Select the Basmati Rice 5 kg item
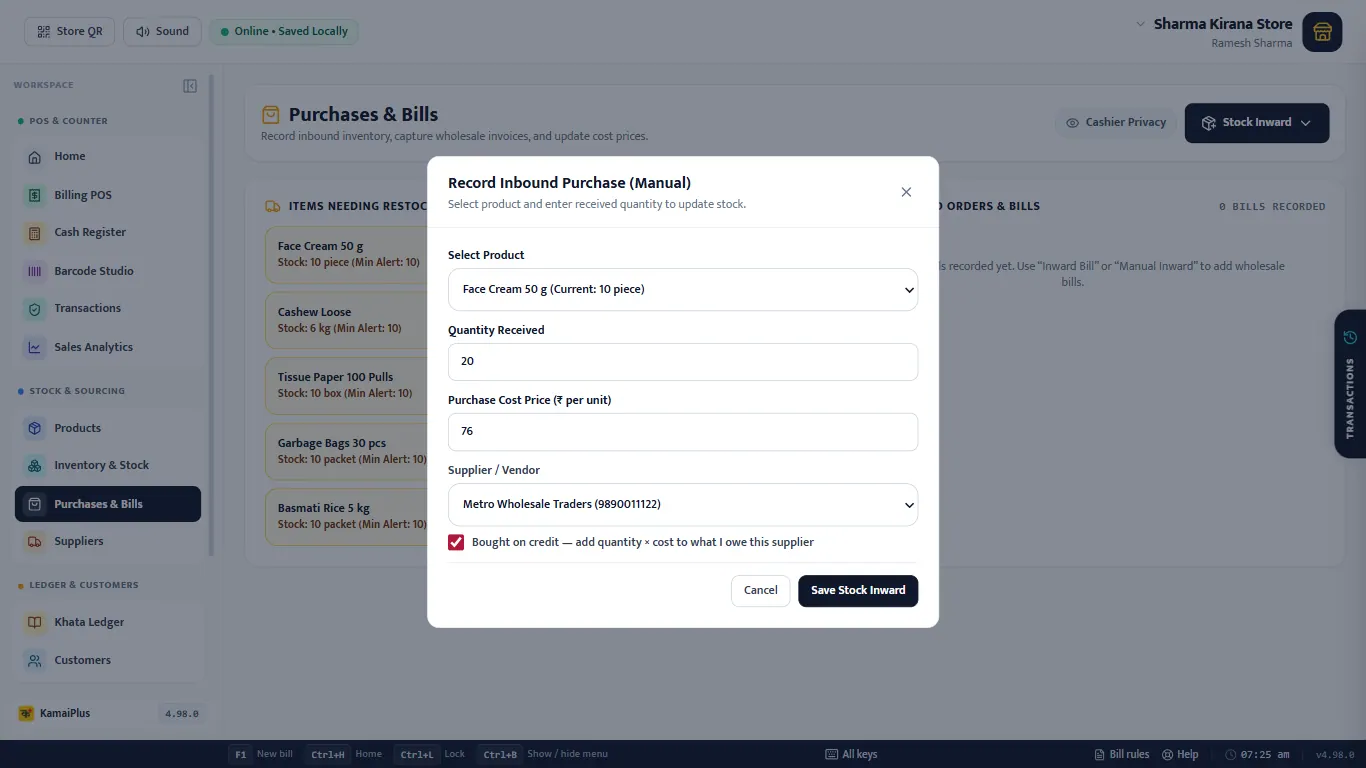 click(346, 516)
